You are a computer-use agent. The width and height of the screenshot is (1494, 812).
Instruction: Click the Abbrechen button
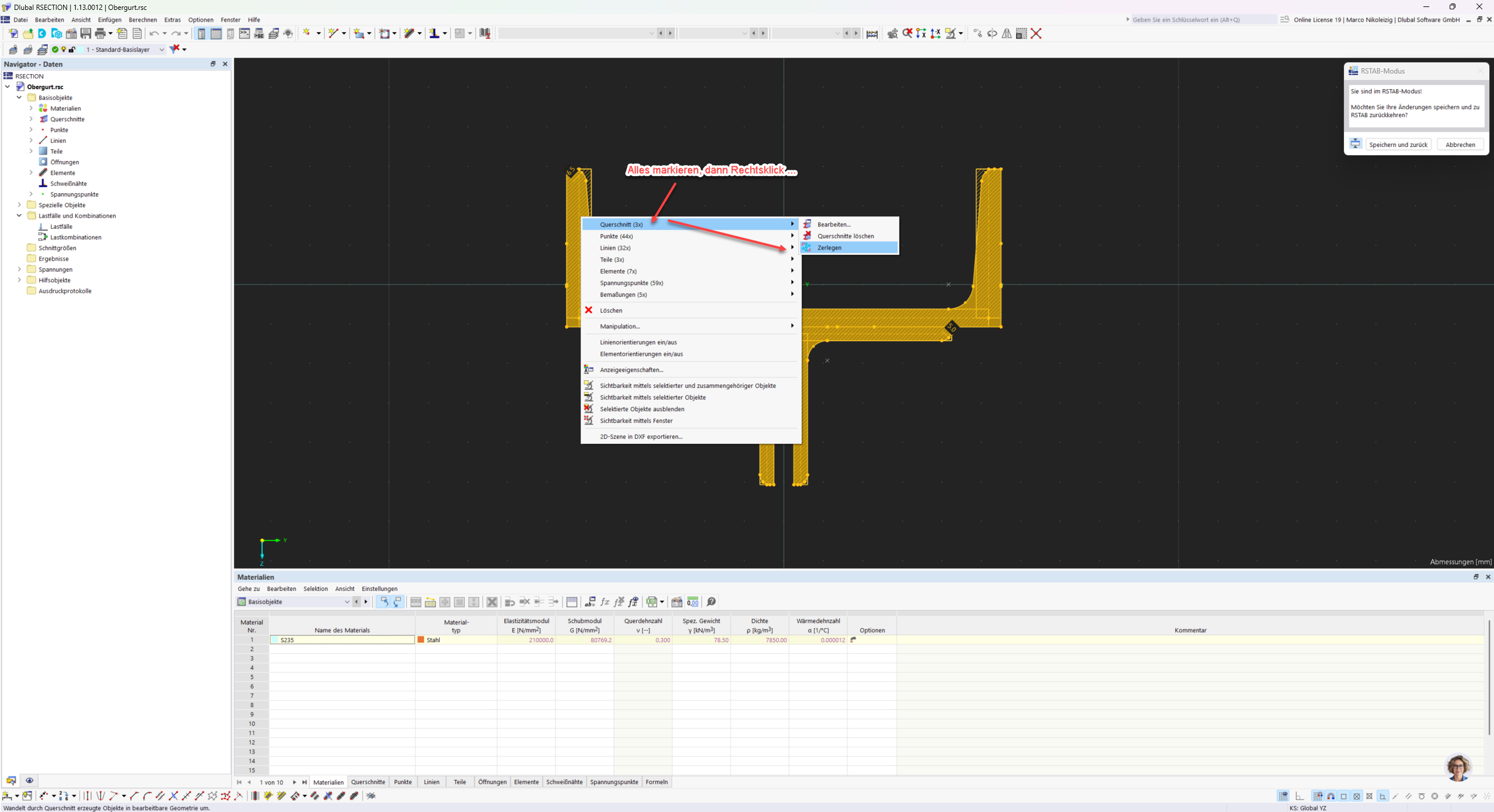(x=1460, y=145)
